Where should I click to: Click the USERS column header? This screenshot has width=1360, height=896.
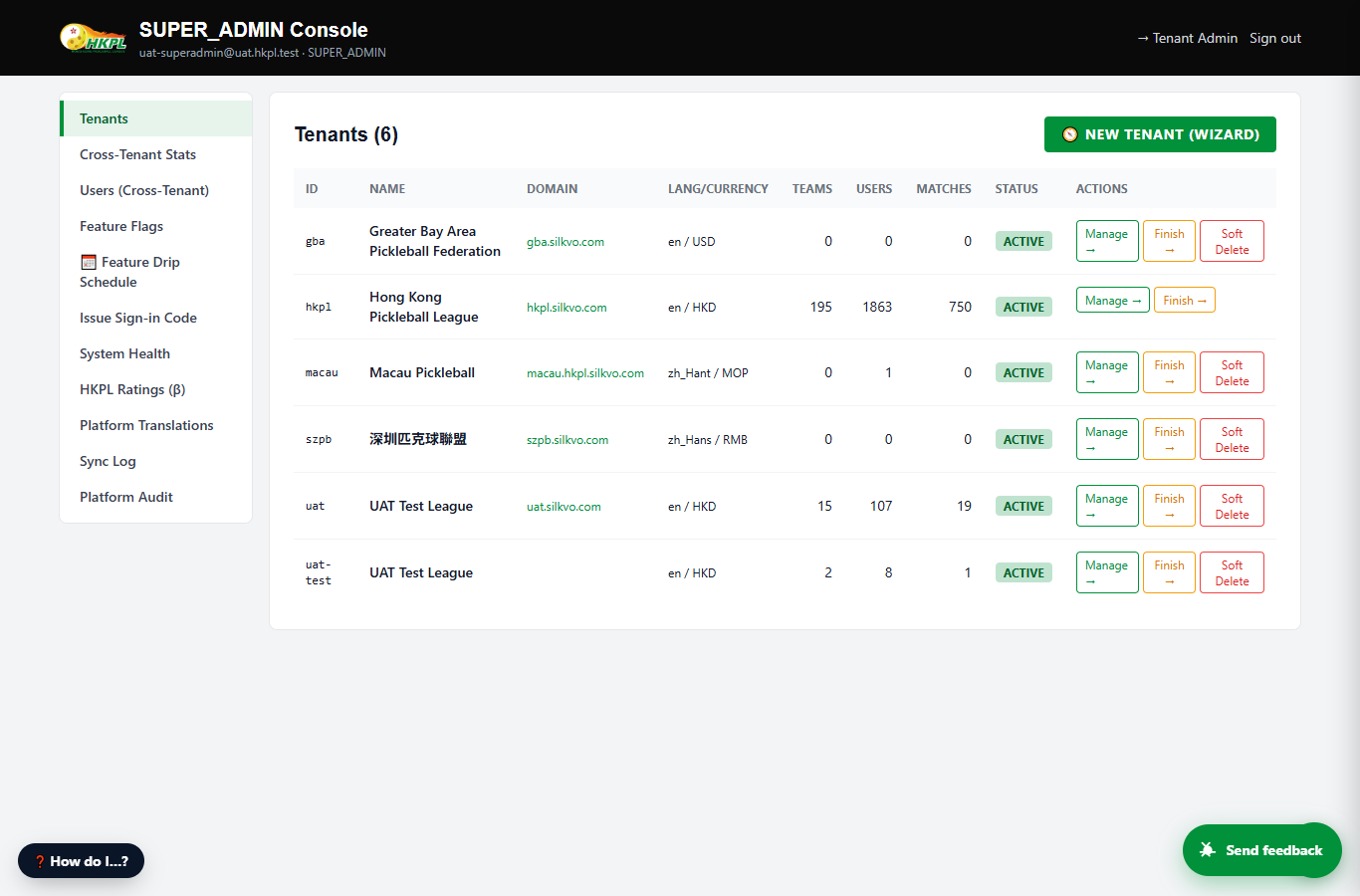(x=874, y=188)
